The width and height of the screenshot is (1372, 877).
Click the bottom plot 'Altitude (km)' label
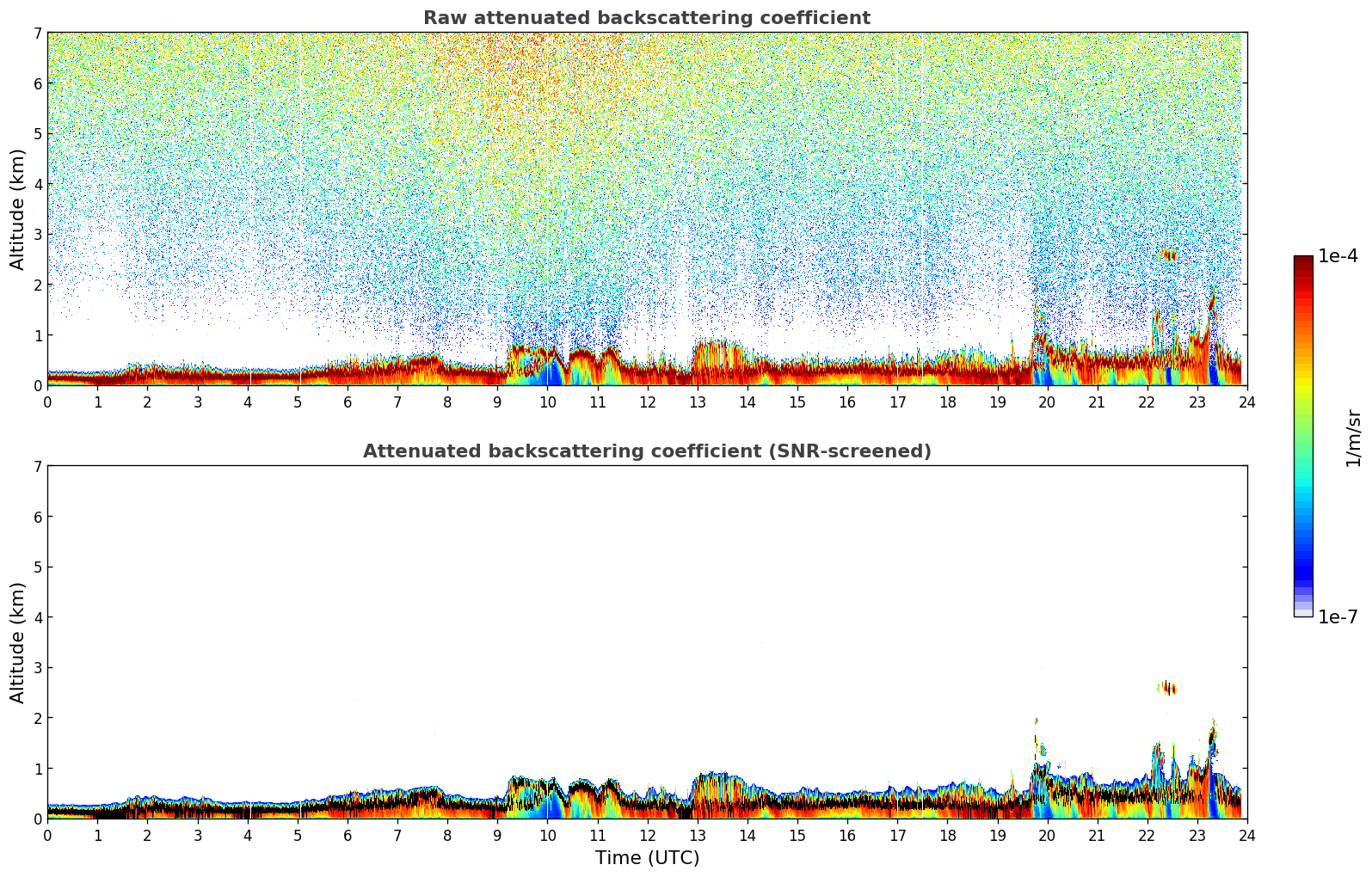[18, 642]
